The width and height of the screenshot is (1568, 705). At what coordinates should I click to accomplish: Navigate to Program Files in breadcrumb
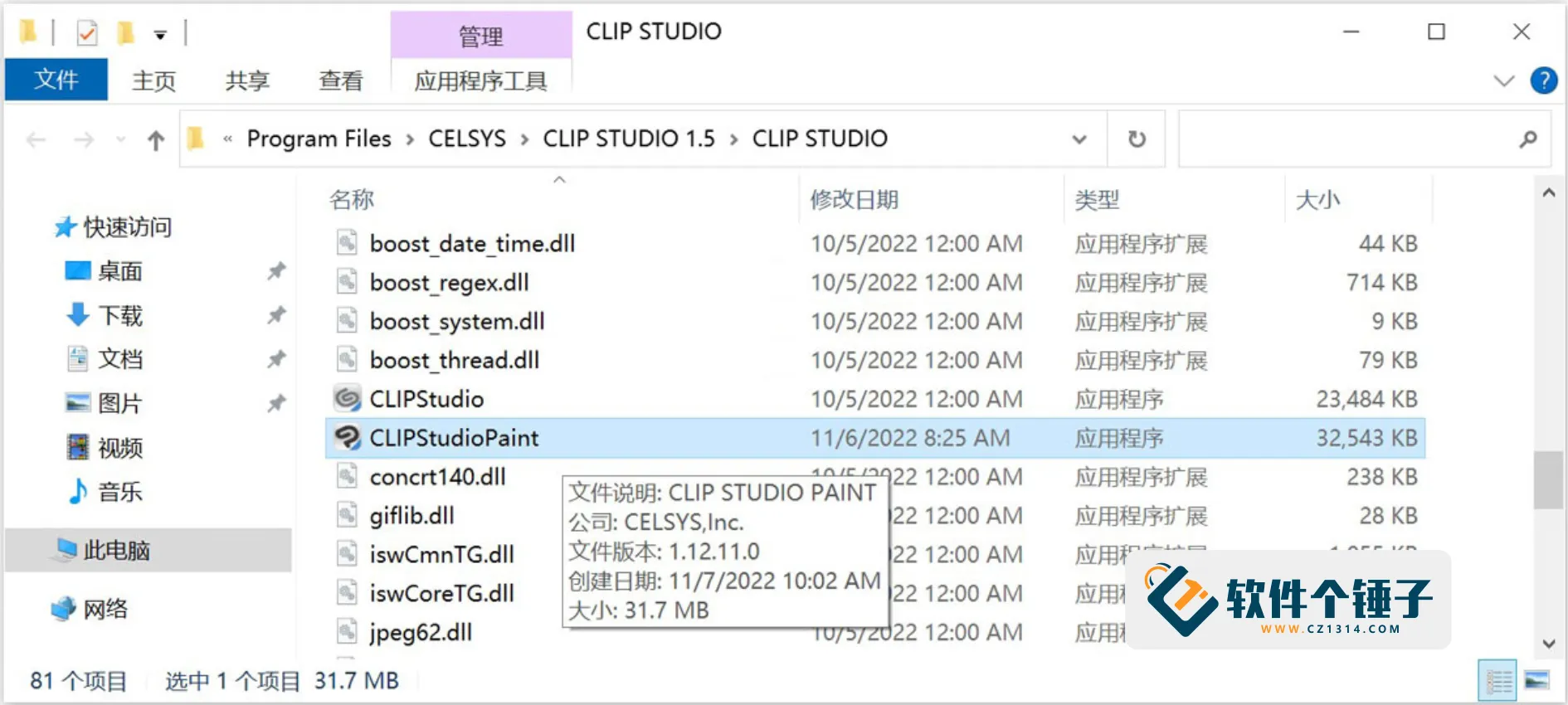click(x=319, y=139)
